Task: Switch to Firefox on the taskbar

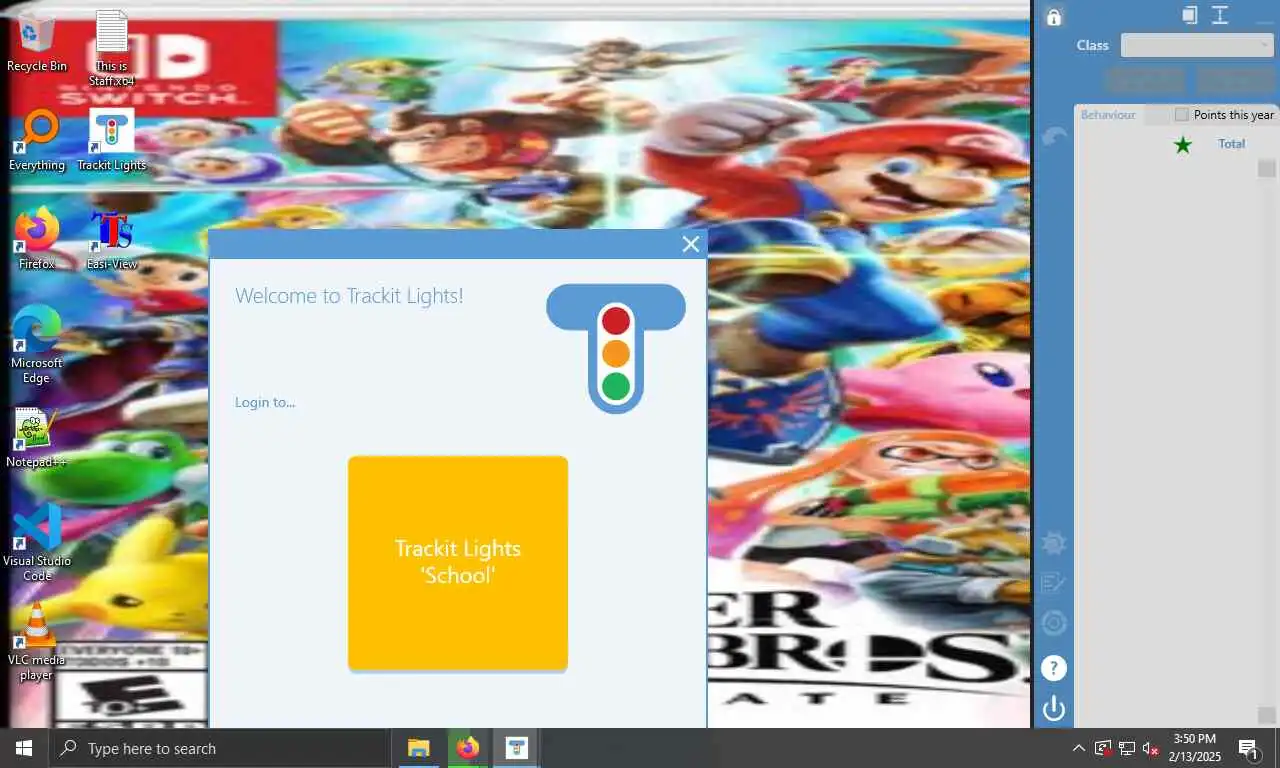Action: click(x=467, y=748)
